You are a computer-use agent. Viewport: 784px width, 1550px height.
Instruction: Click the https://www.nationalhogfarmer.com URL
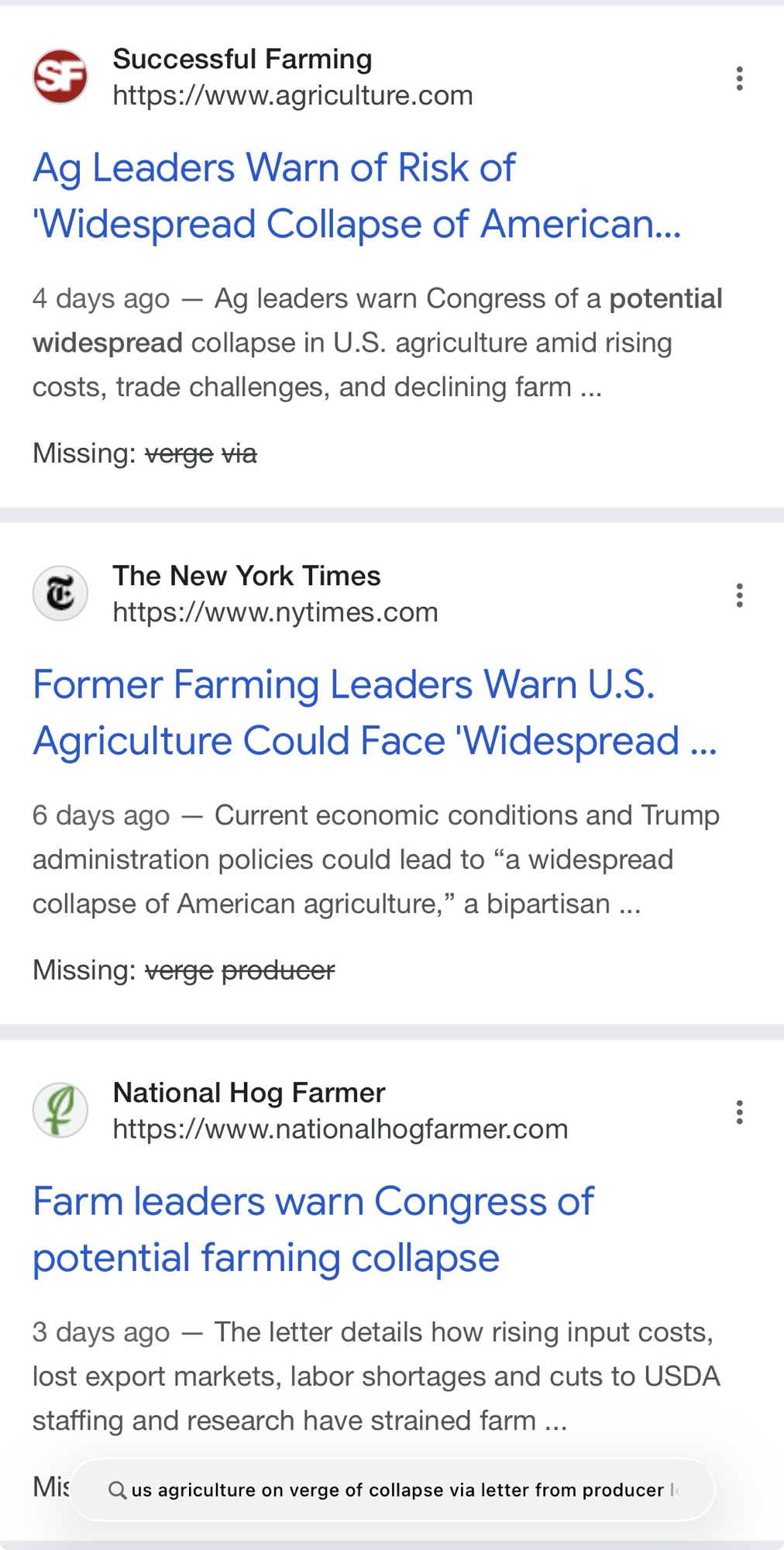[x=340, y=1129]
